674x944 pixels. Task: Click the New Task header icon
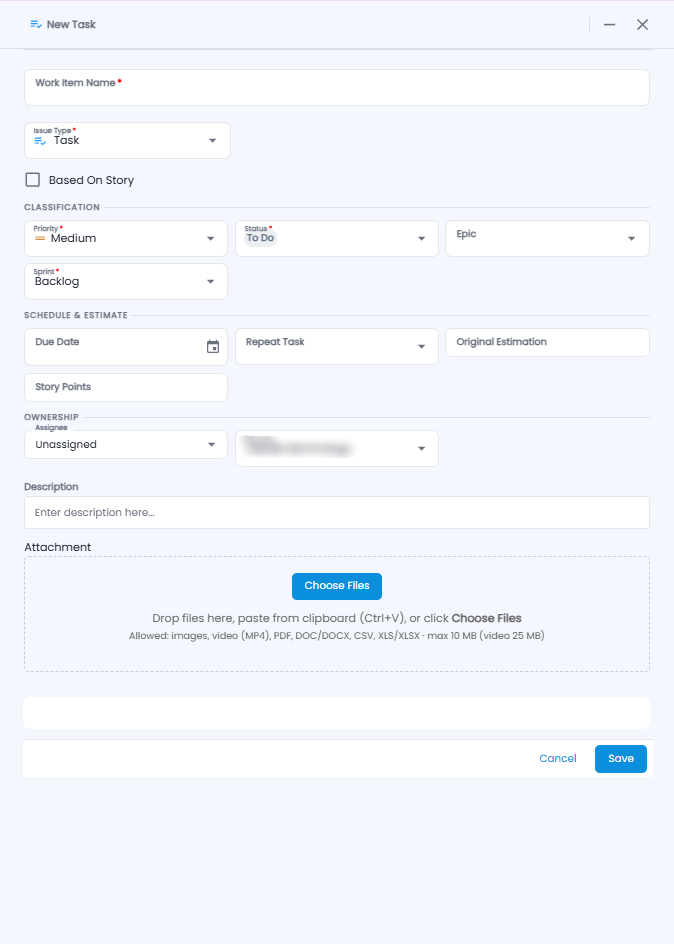pyautogui.click(x=36, y=25)
